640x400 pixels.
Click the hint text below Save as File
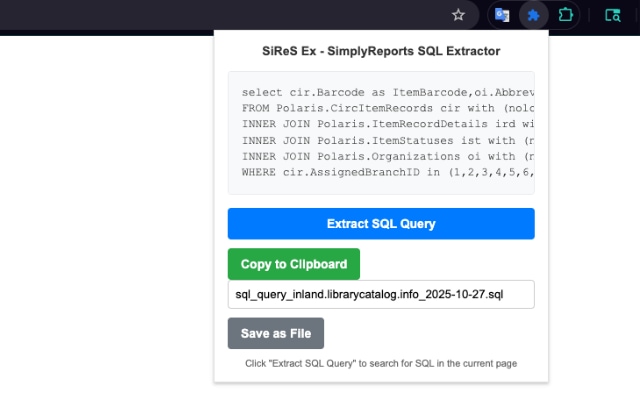click(x=381, y=363)
